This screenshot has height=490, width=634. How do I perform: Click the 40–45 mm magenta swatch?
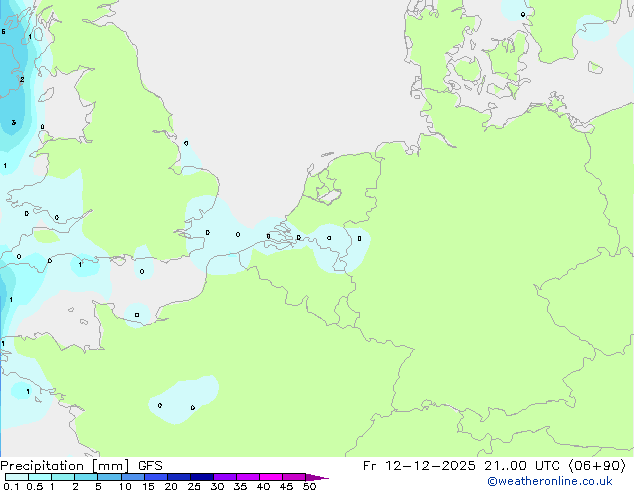pyautogui.click(x=271, y=477)
